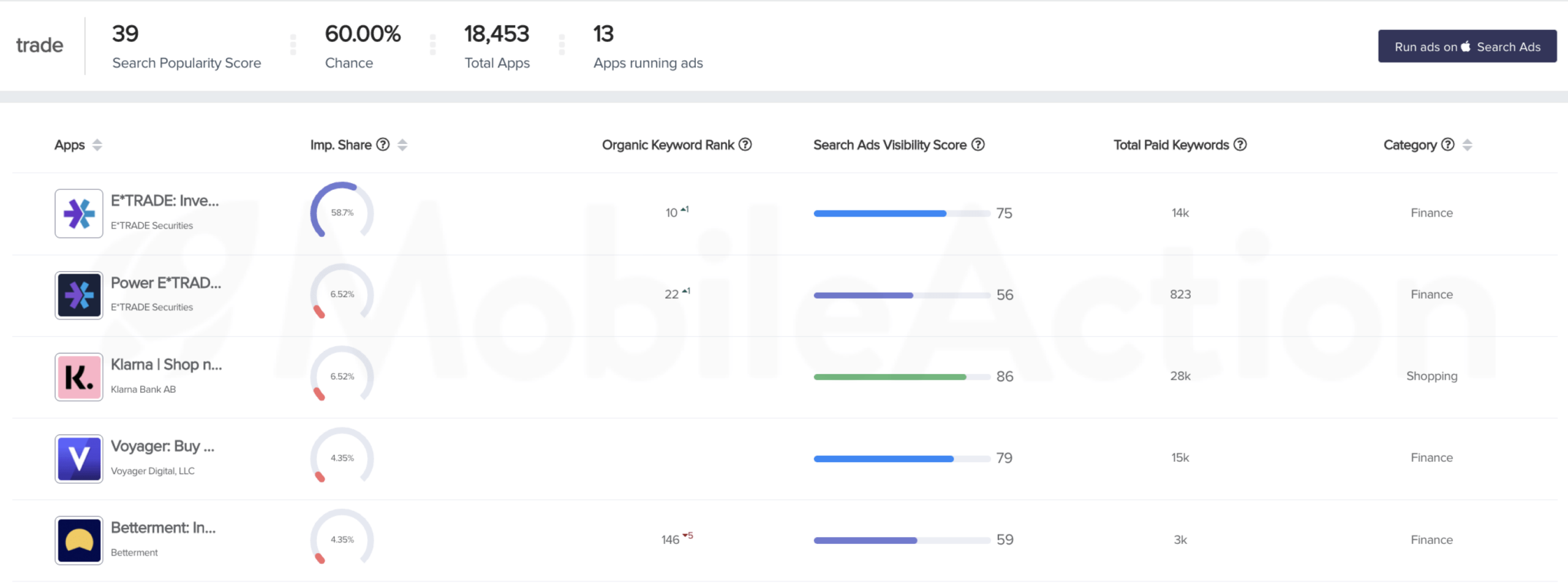Image resolution: width=1568 pixels, height=583 pixels.
Task: Click the Power E*TRADE app icon
Action: 79,295
